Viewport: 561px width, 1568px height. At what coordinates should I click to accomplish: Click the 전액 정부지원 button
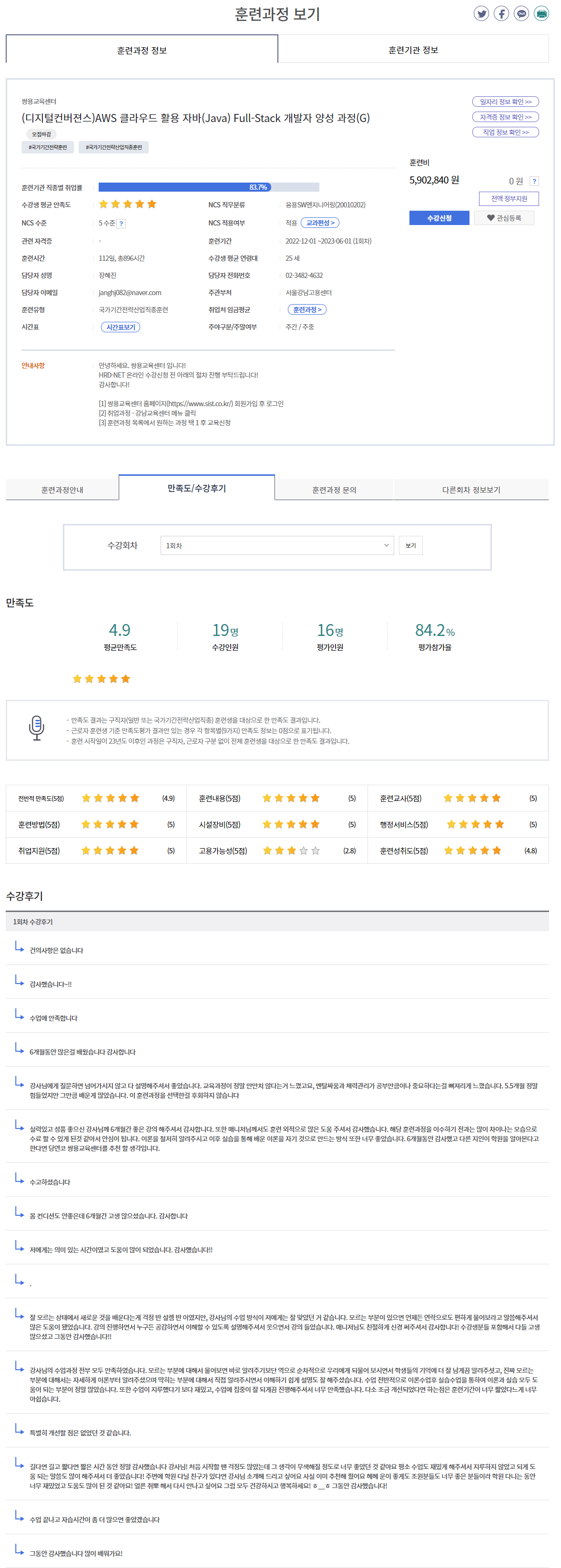pos(509,198)
